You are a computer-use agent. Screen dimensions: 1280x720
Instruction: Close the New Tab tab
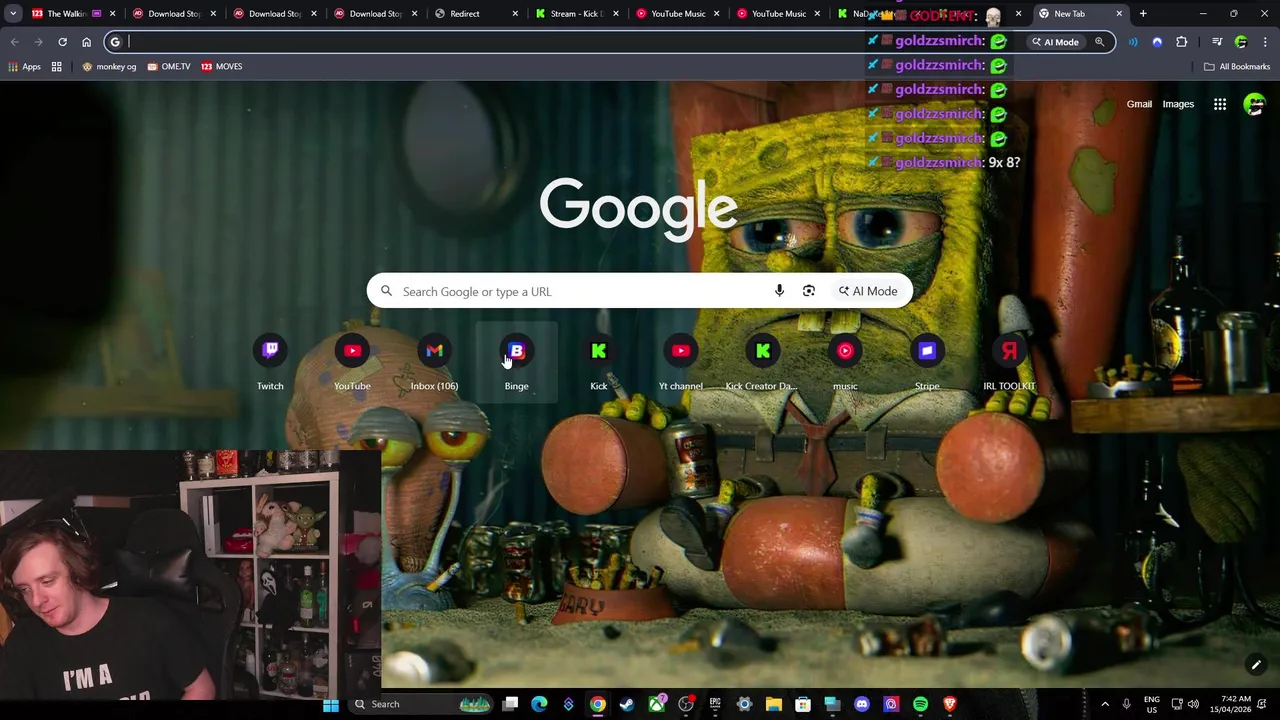1119,14
